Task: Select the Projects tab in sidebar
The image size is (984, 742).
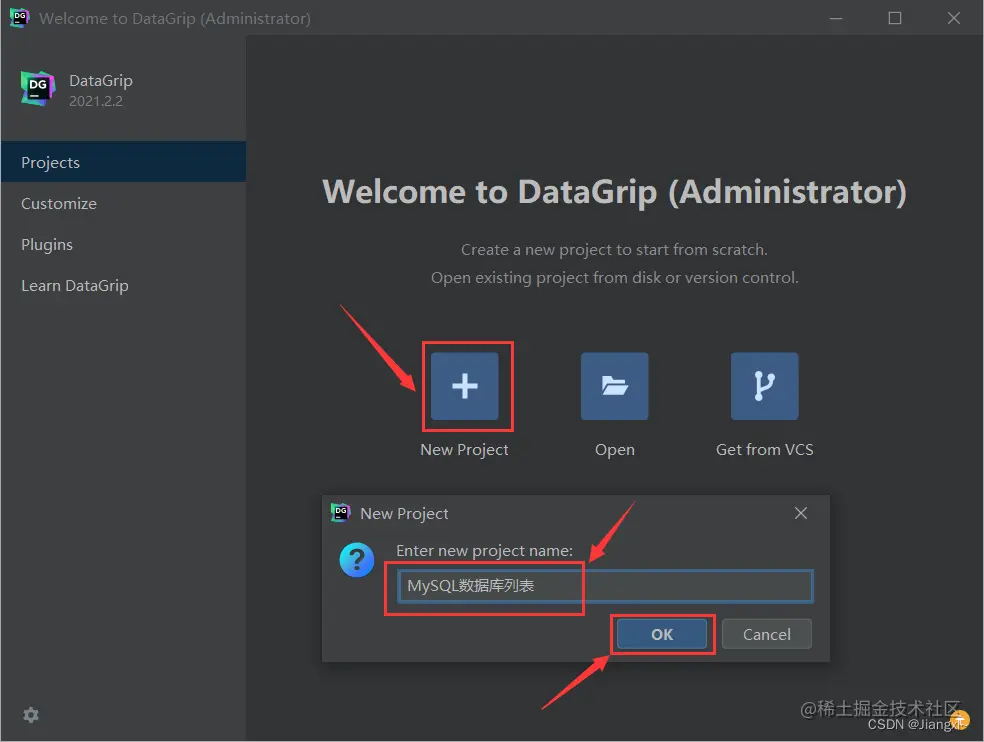Action: click(124, 162)
